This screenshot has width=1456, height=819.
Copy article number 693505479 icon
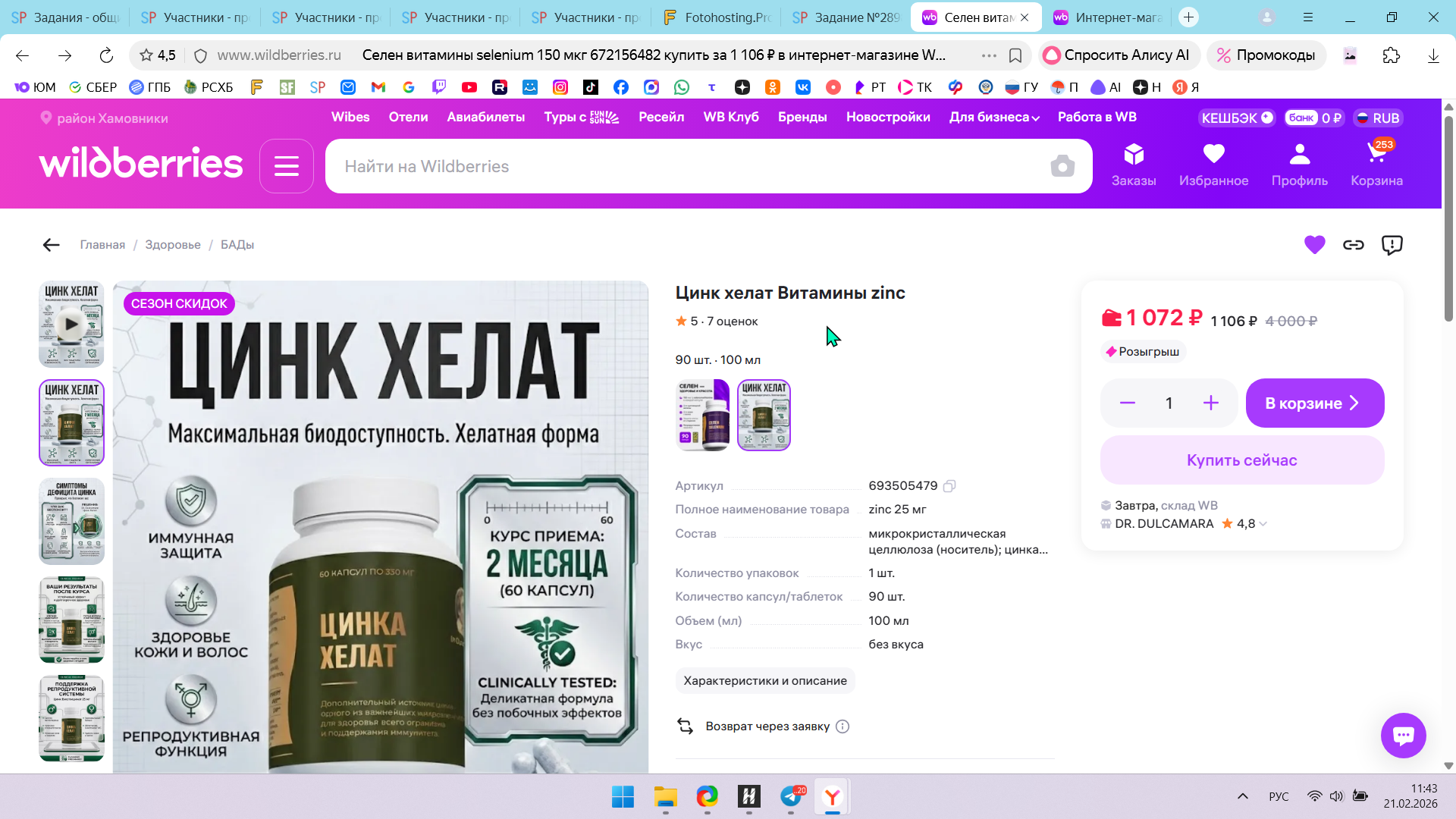click(x=949, y=486)
